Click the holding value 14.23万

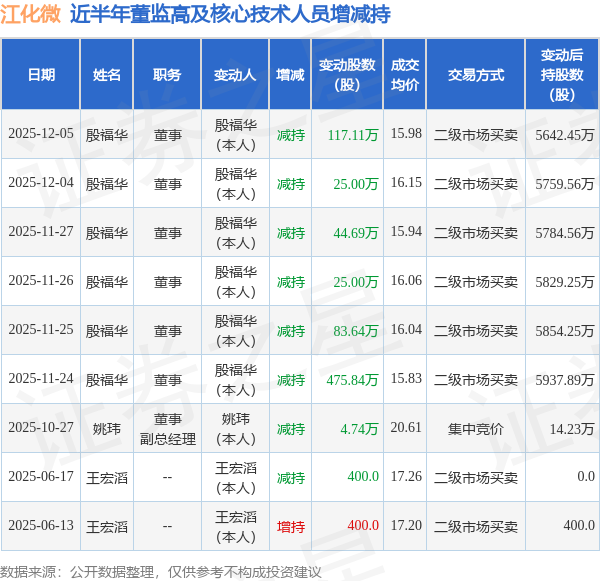point(572,429)
